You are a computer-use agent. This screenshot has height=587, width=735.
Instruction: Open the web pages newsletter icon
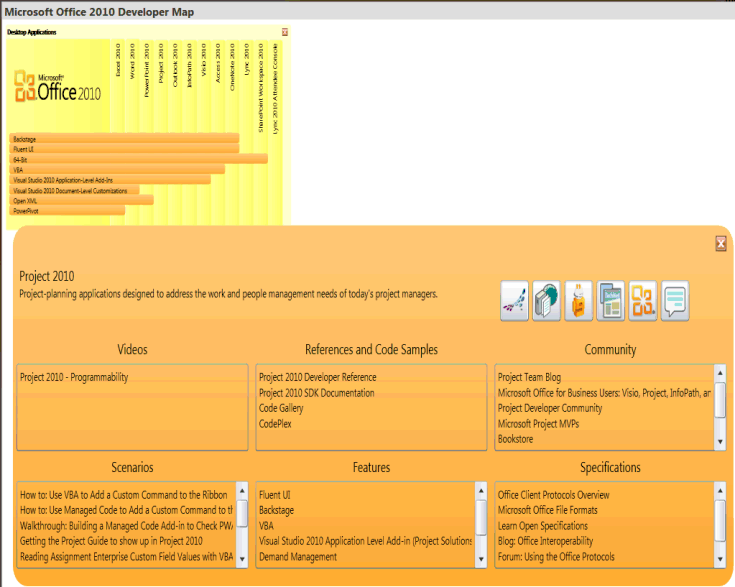tap(610, 301)
